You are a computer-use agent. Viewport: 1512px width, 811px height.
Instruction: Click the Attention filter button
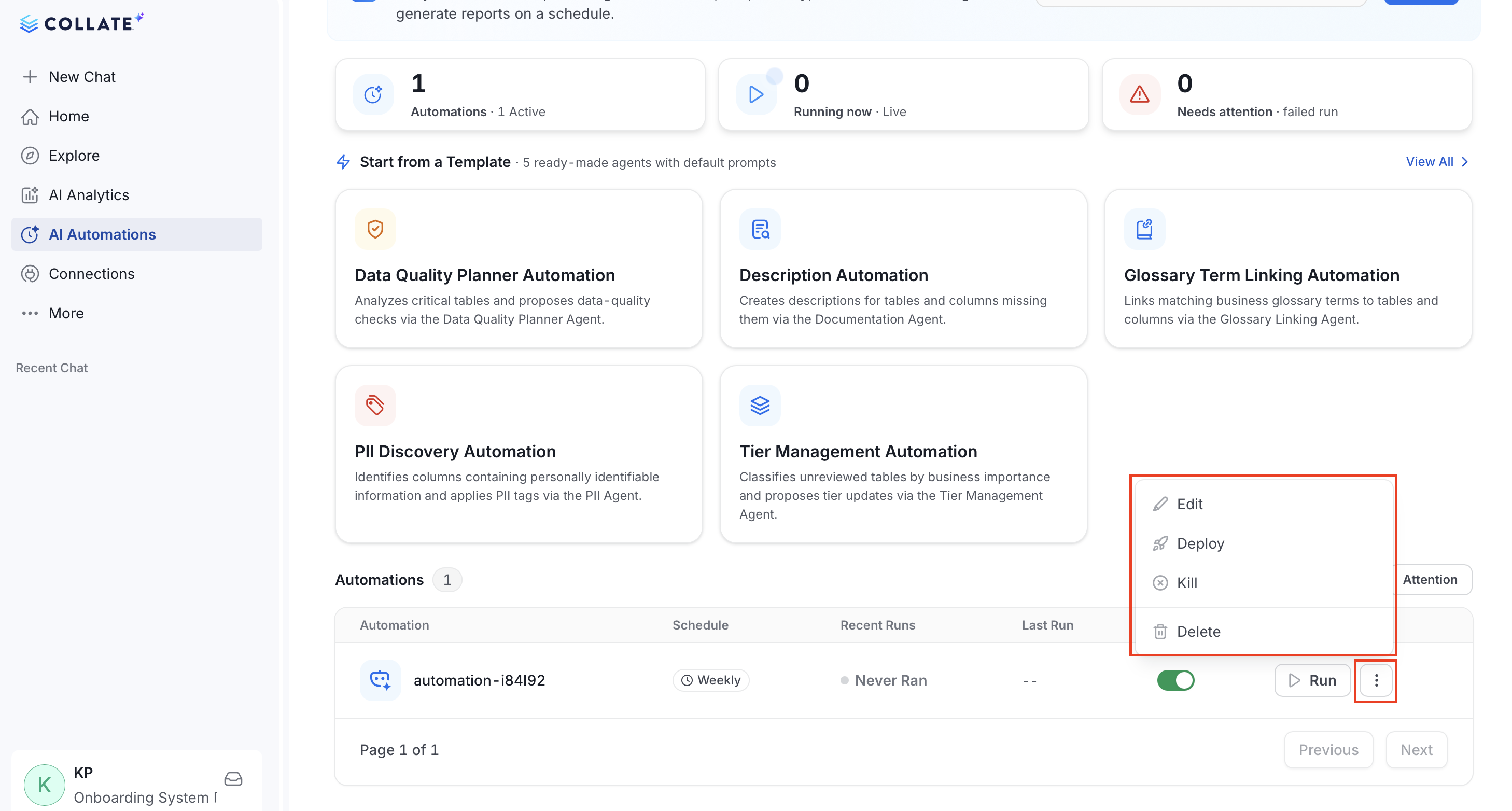tap(1433, 580)
